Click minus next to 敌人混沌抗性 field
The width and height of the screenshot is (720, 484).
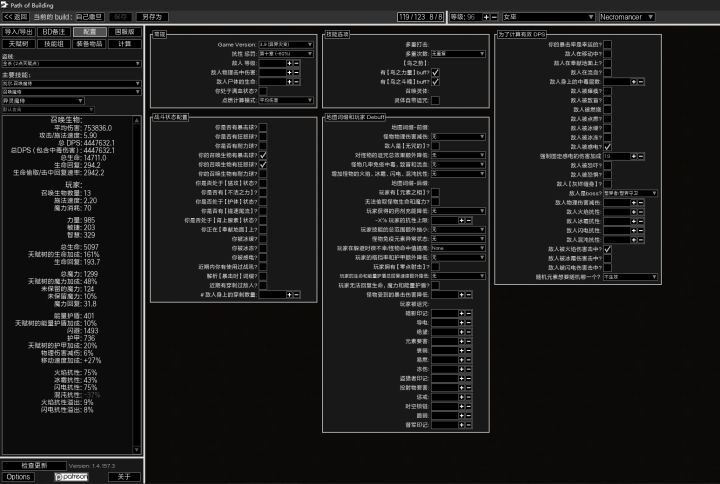click(x=641, y=240)
